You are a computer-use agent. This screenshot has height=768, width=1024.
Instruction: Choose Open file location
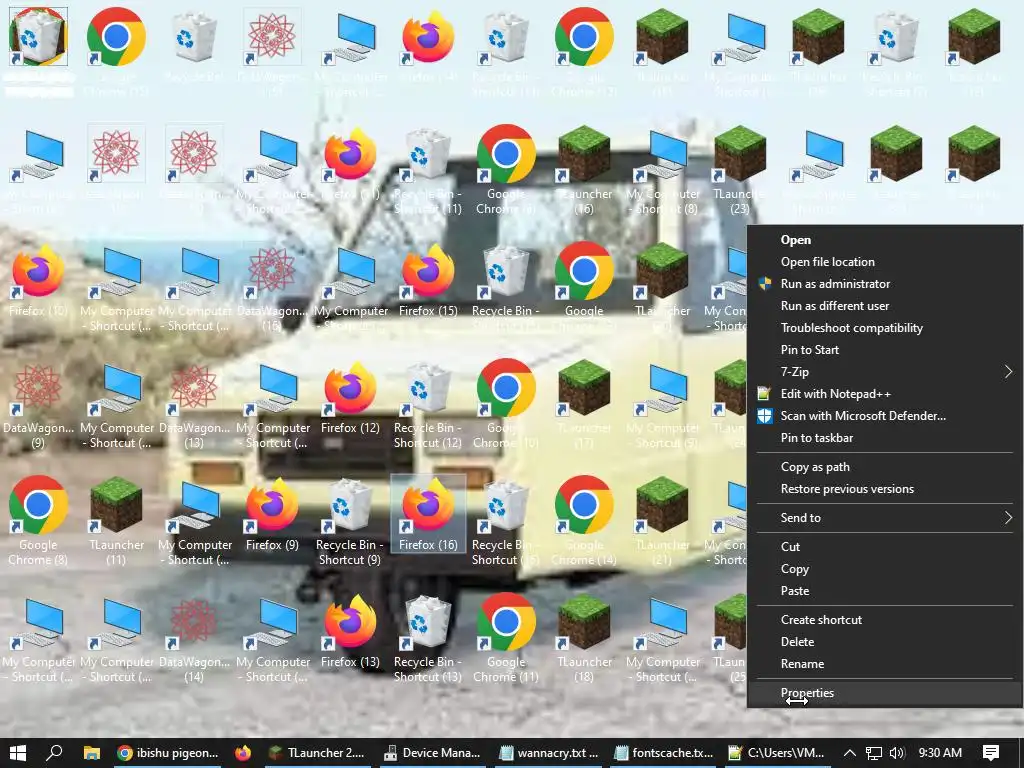pos(885,262)
